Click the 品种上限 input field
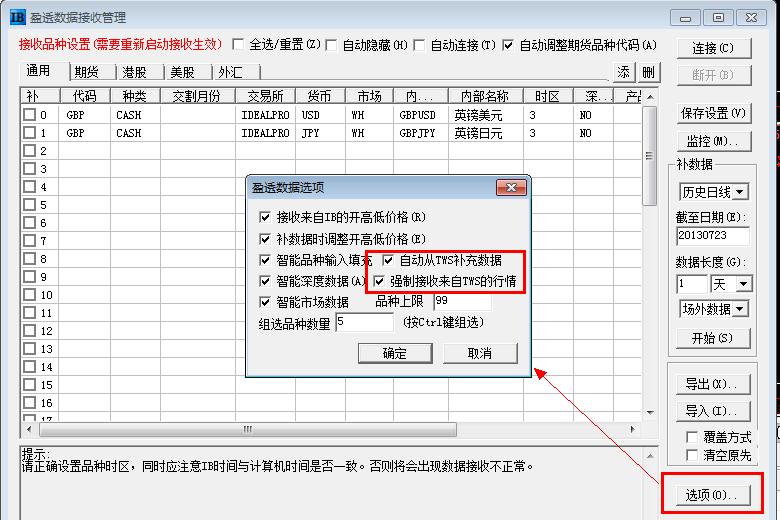The width and height of the screenshot is (780, 520). tap(463, 301)
